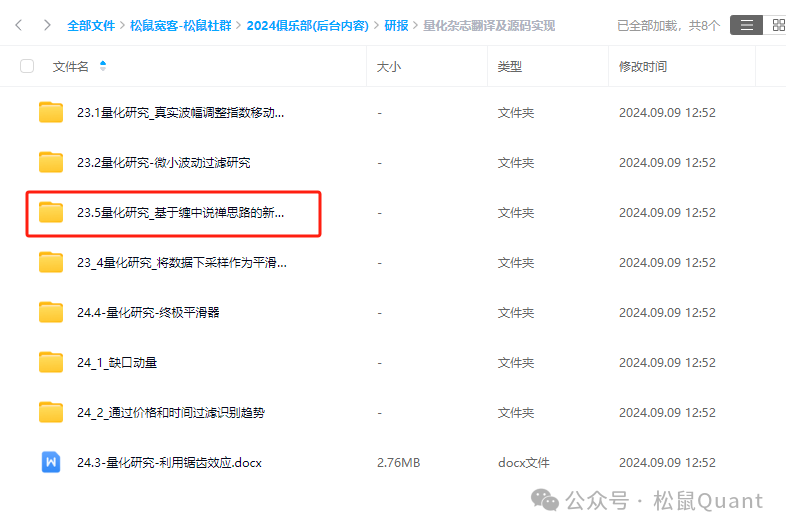Open 23.1量化研究_真实波幅调整指数移动... folder name

tap(180, 113)
